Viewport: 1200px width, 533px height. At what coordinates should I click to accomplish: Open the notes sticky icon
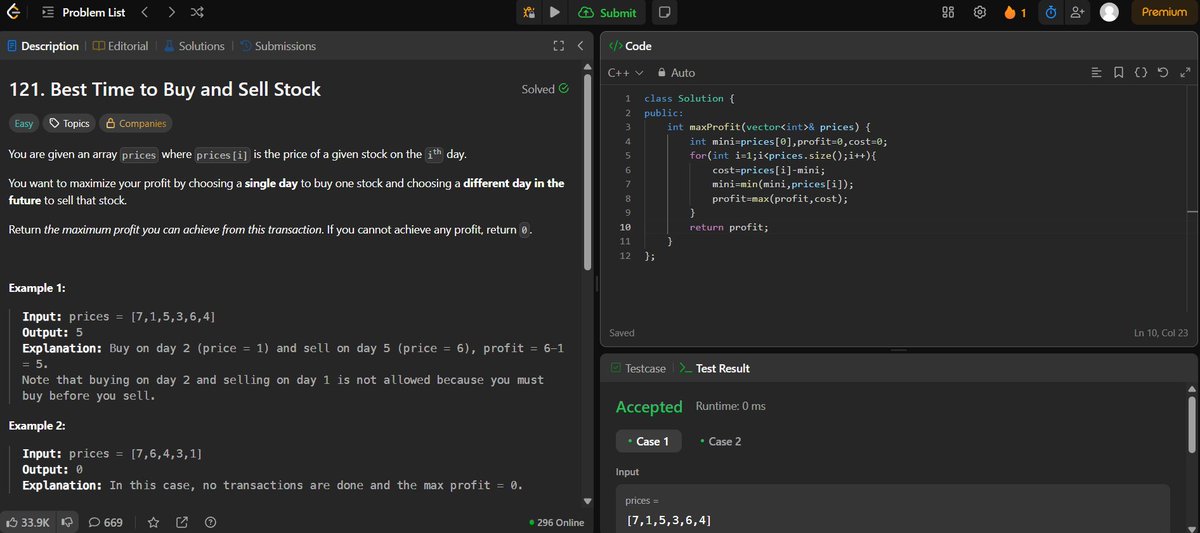[665, 12]
